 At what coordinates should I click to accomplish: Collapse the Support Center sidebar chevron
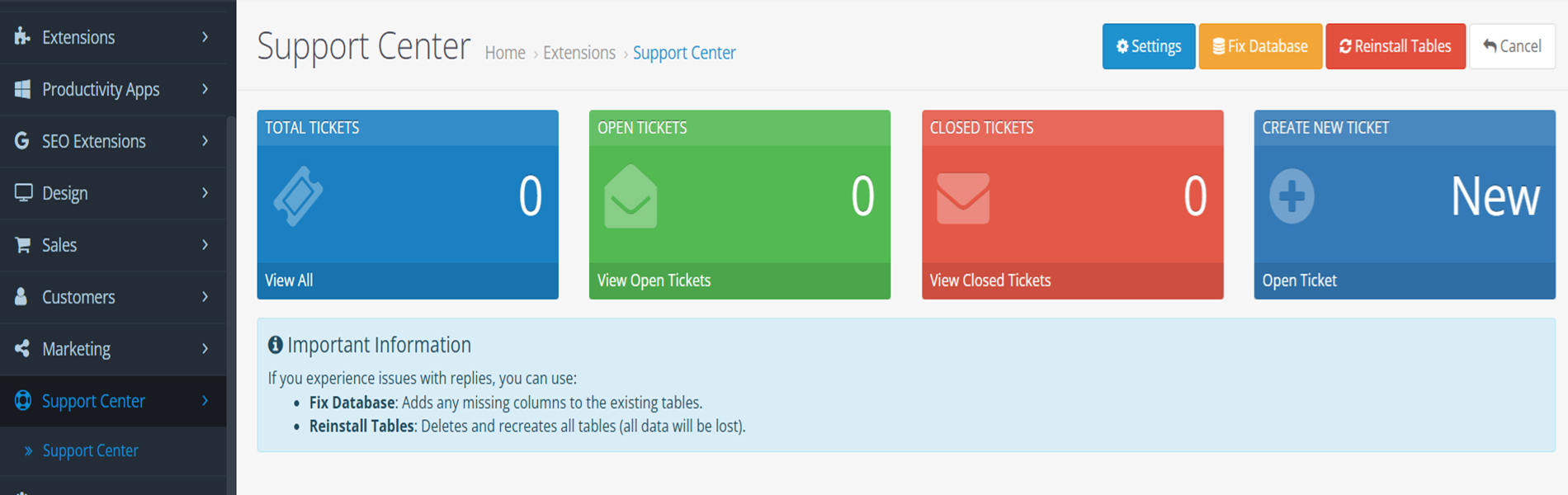click(205, 401)
